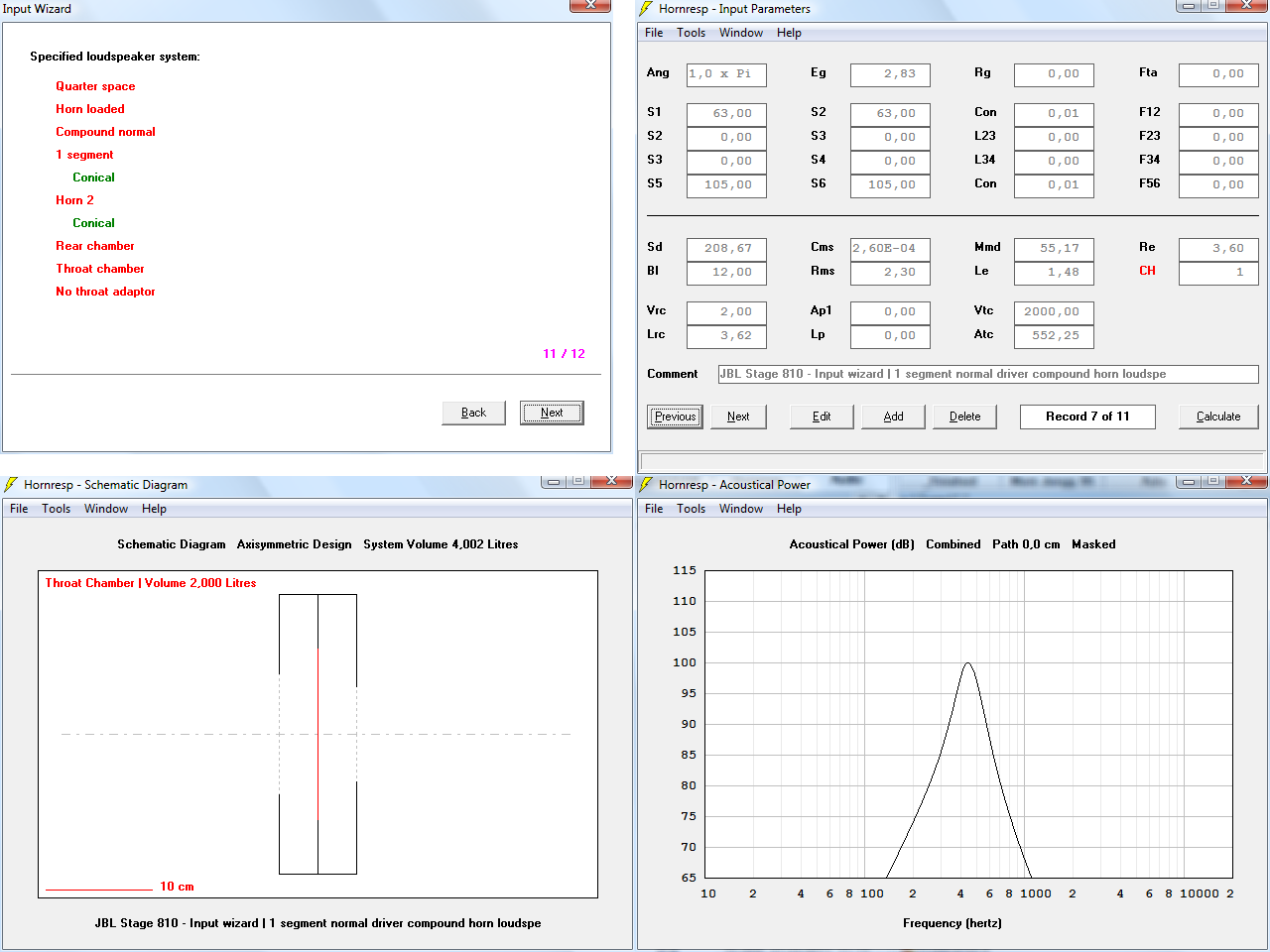Viewport: 1270px width, 952px height.
Task: Open Window menu in Schematic Diagram window
Action: pos(106,509)
